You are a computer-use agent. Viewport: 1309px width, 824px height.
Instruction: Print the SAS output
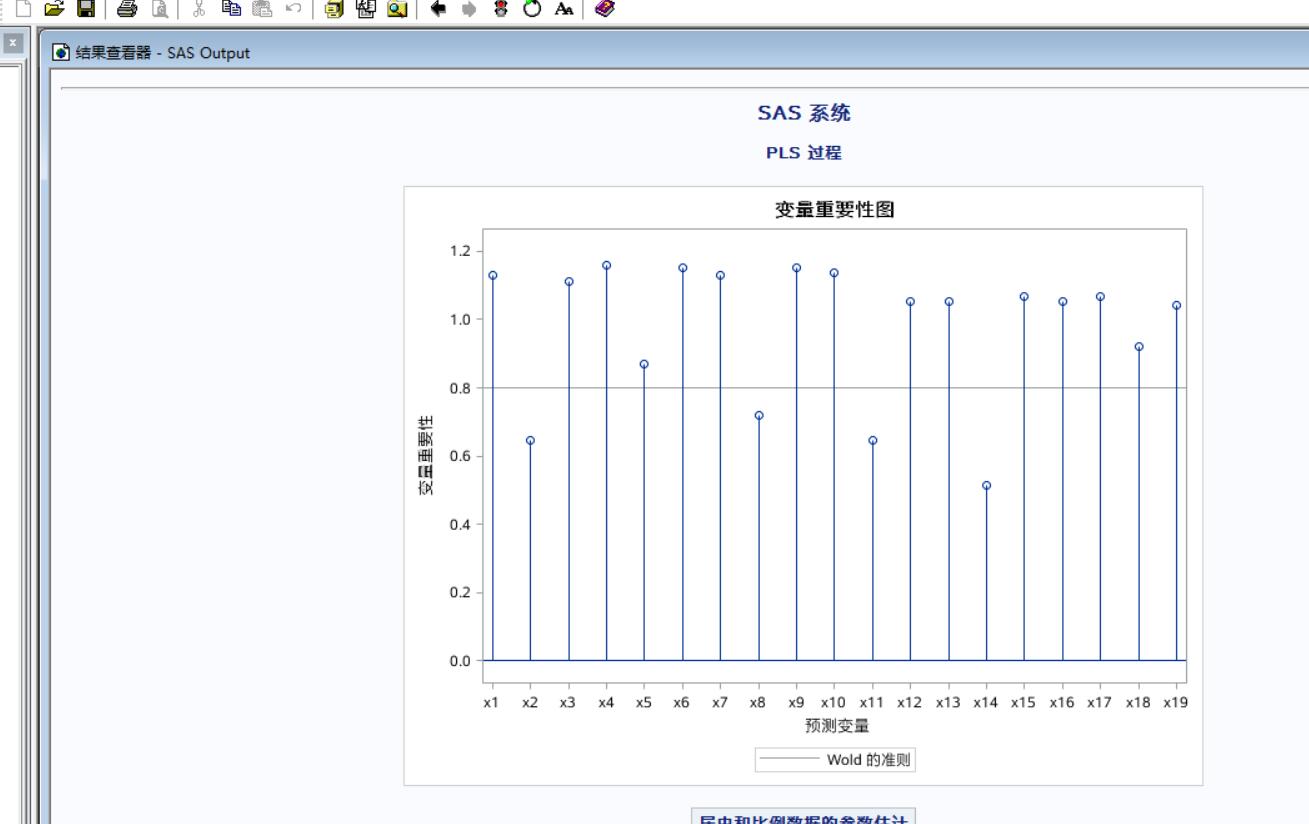(127, 9)
